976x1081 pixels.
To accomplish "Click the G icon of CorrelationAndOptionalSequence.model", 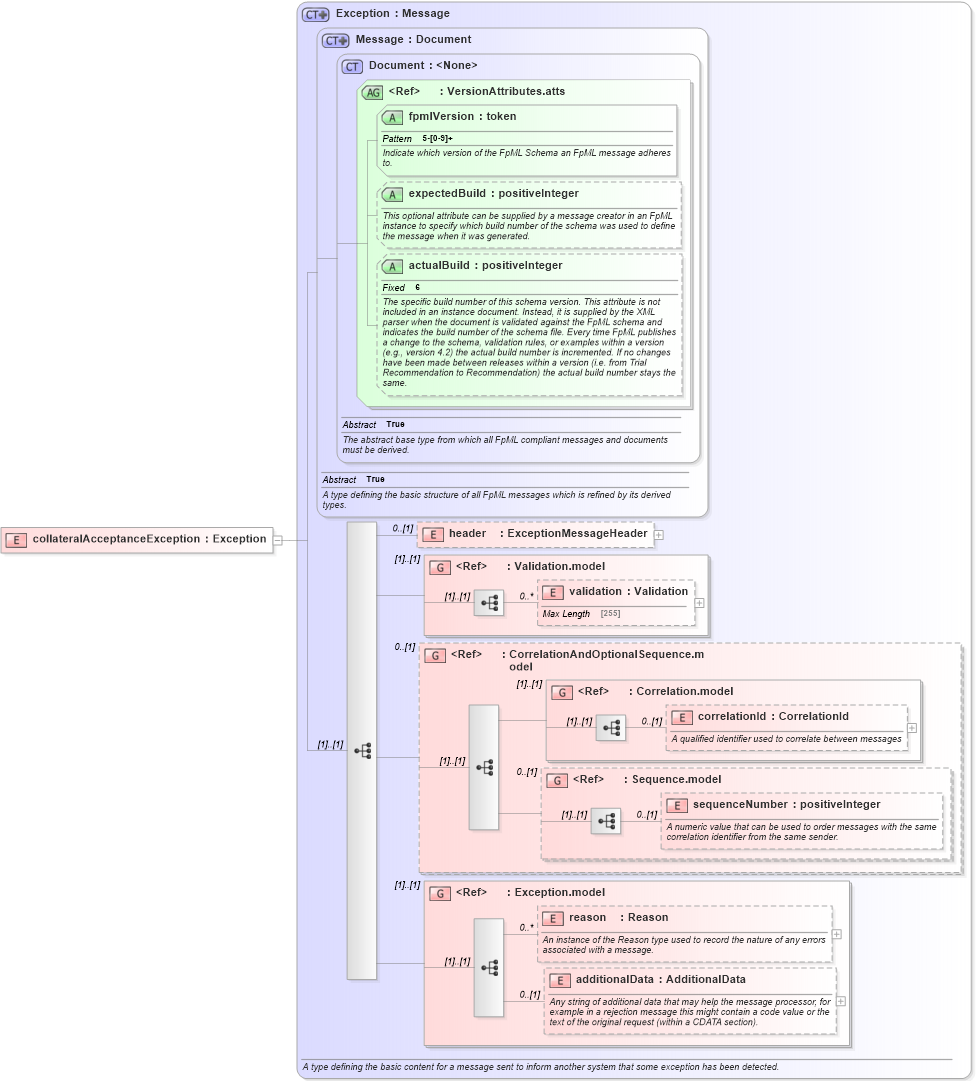I will (435, 656).
